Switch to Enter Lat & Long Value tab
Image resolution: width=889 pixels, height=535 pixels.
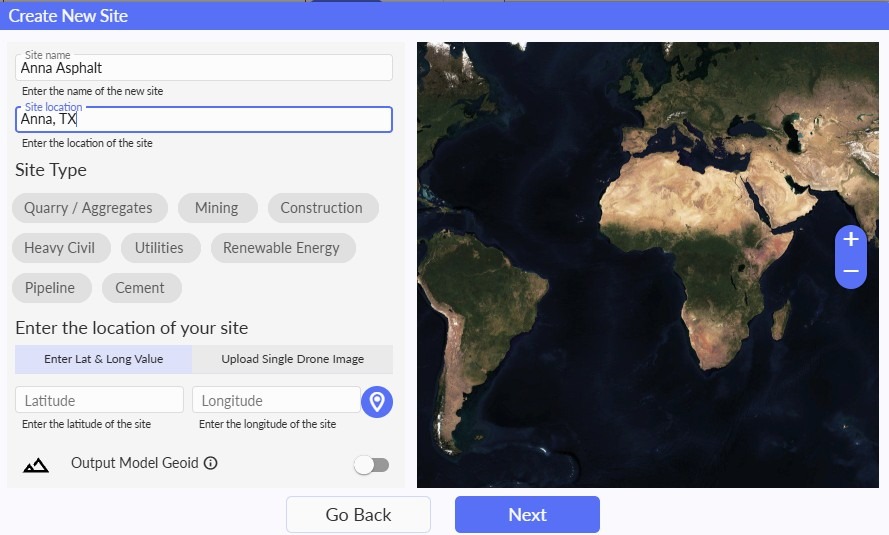[x=103, y=359]
